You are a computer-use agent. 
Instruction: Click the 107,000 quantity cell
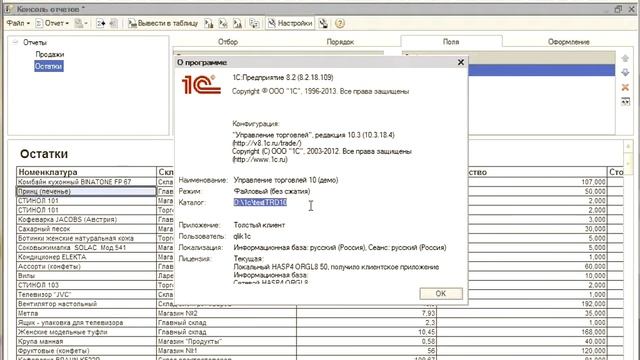[537, 182]
